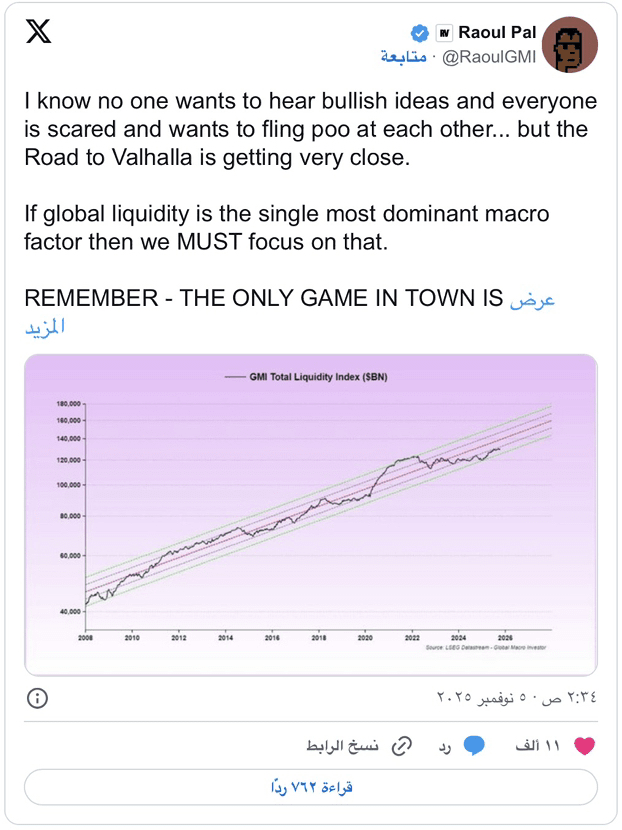The width and height of the screenshot is (622, 830).
Task: Click the circled info icon below the chart
Action: tap(37, 698)
